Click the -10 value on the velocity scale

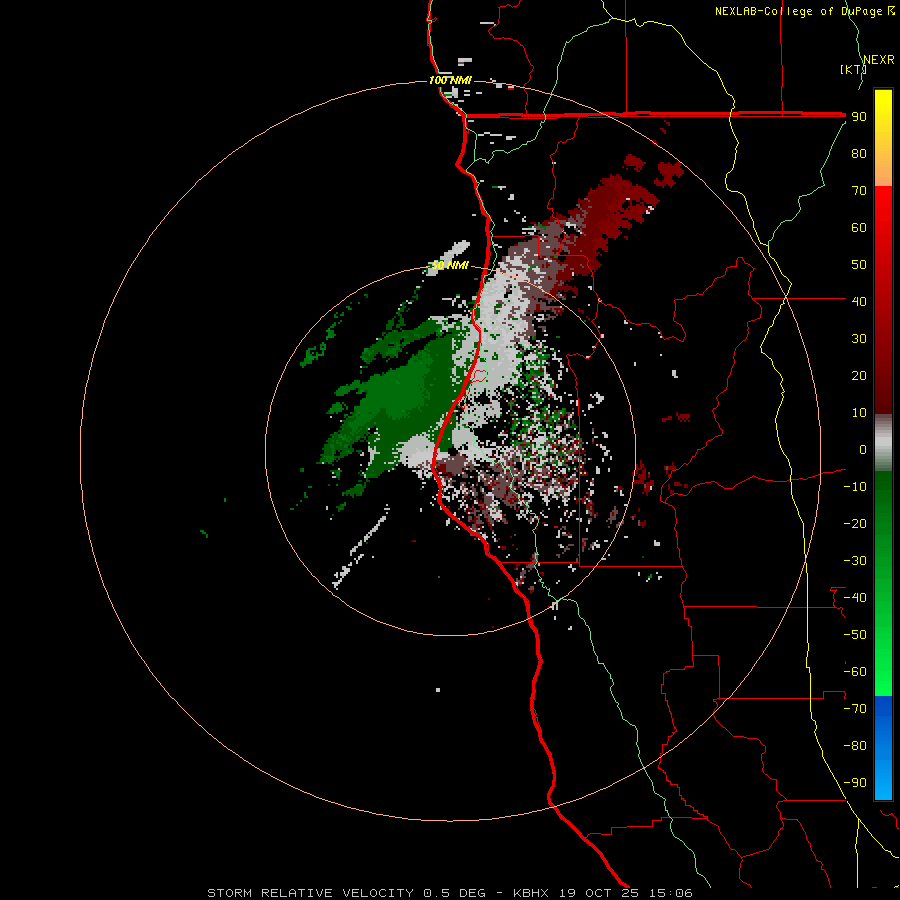tap(855, 487)
